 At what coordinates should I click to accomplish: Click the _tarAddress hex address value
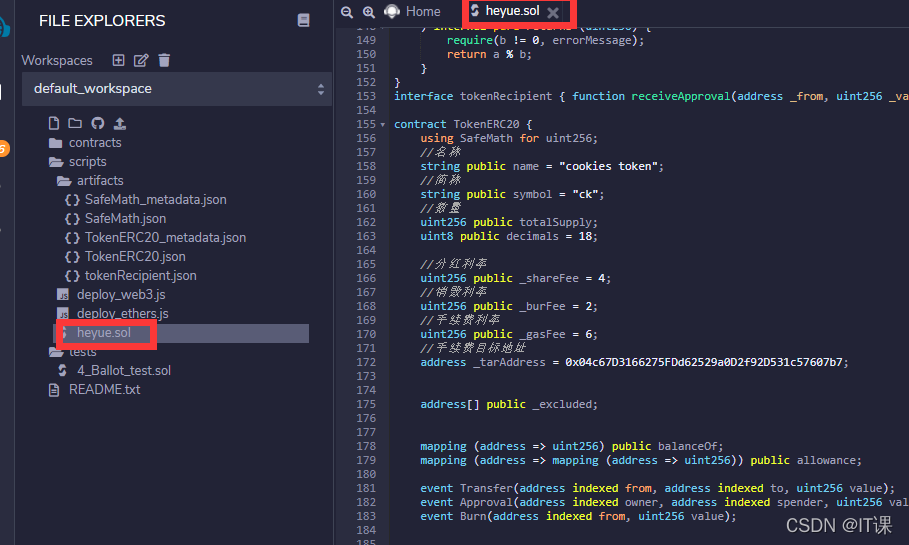pyautogui.click(x=704, y=362)
